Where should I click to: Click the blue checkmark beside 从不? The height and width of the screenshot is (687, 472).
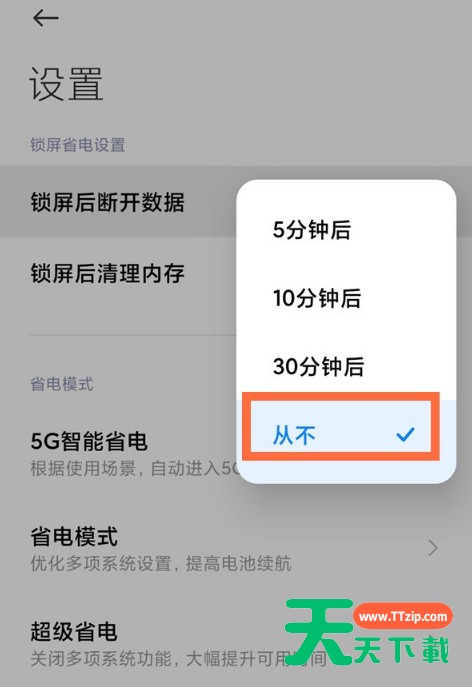[x=405, y=434]
